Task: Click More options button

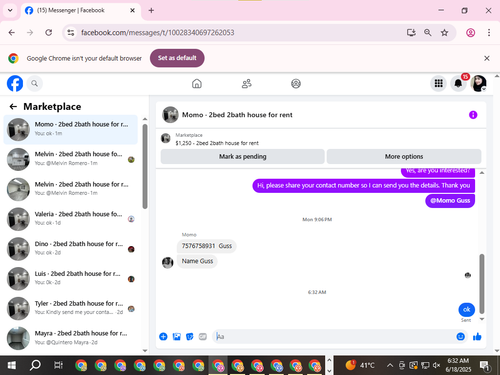Action: coord(404,156)
